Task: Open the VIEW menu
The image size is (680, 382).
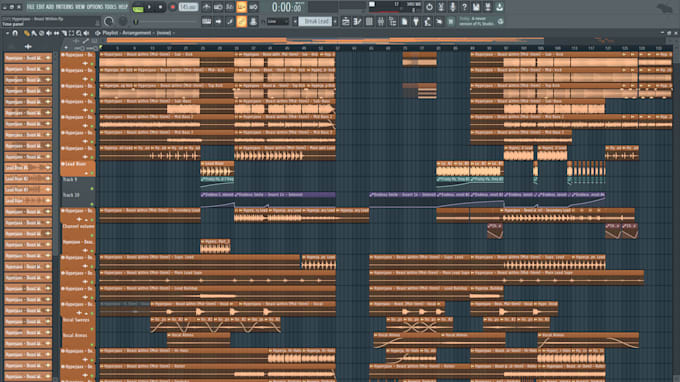Action: [x=80, y=7]
